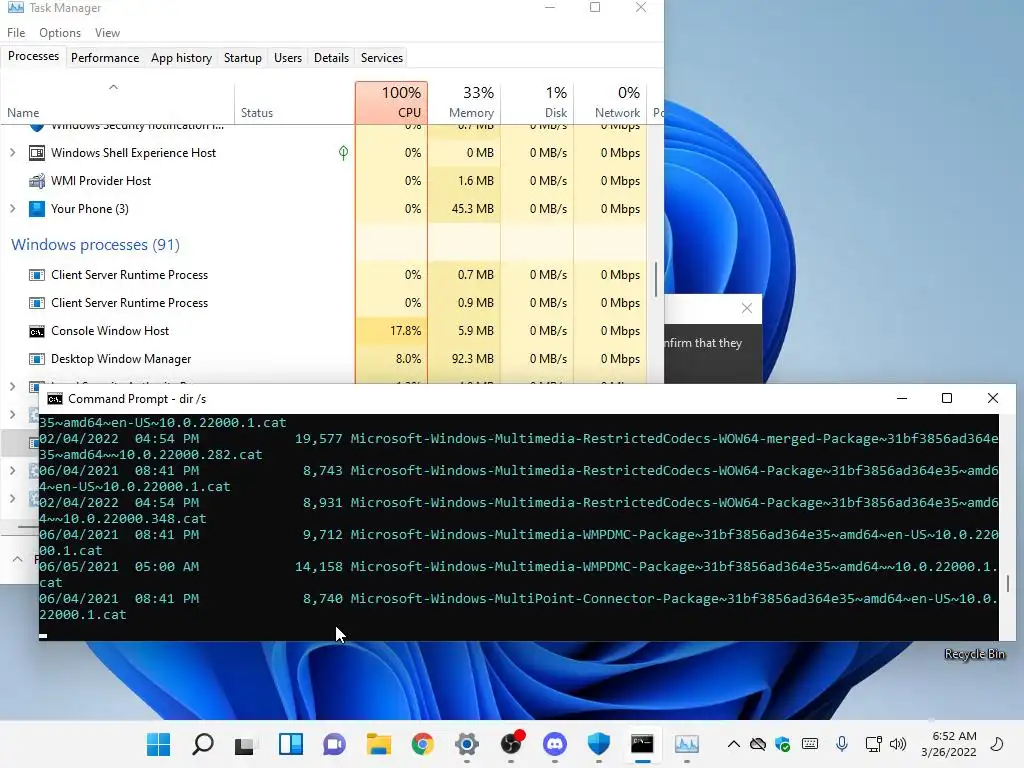1024x768 pixels.
Task: Click the OneDrive cloud tray icon
Action: [x=758, y=744]
